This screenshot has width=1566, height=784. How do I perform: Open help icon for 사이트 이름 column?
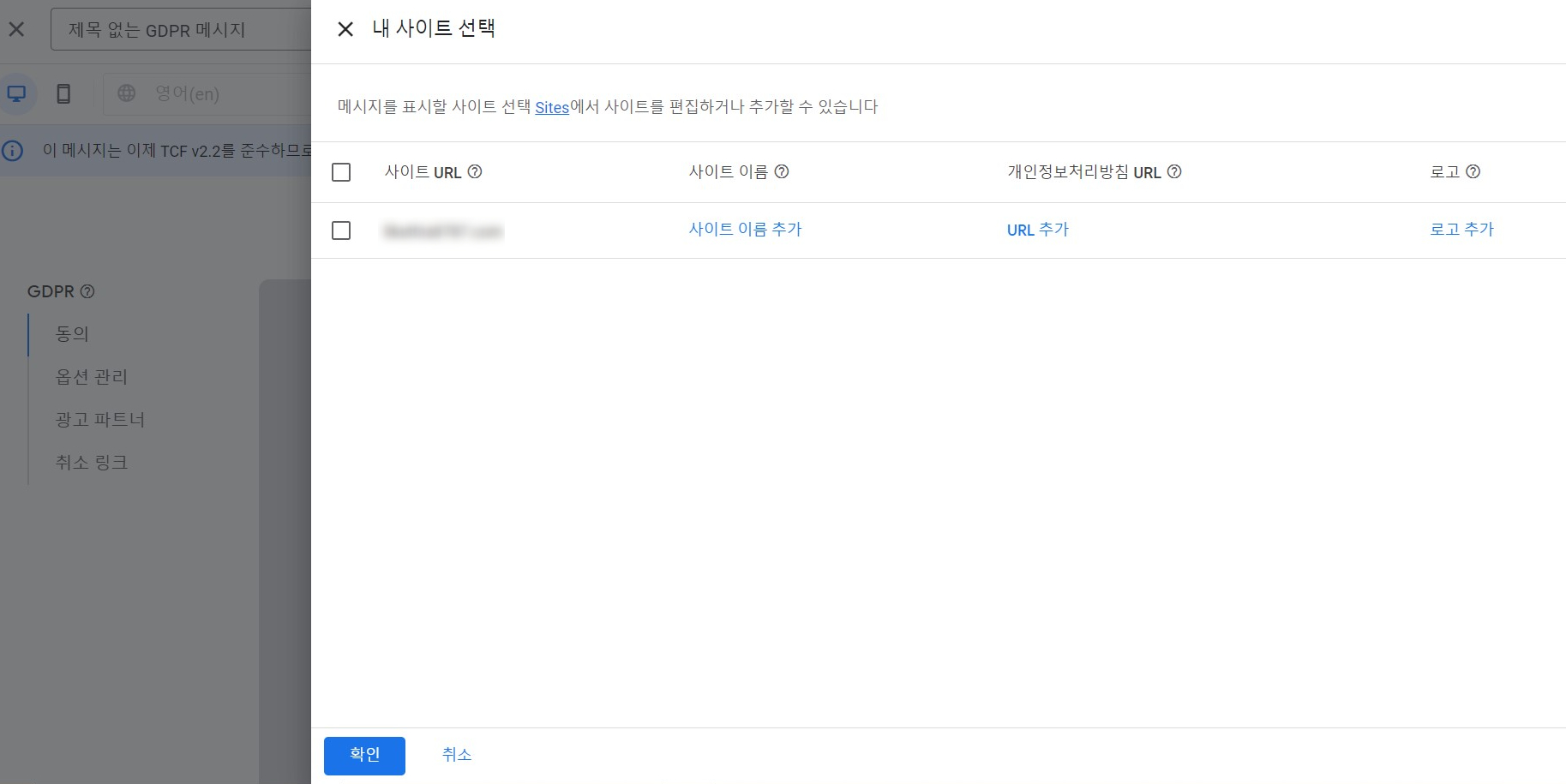click(x=782, y=171)
